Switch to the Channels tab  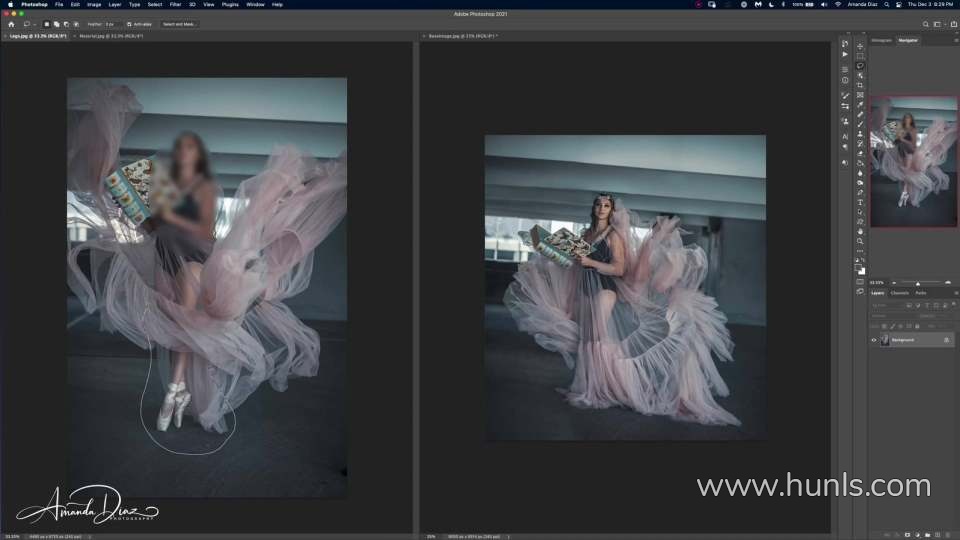[x=899, y=293]
